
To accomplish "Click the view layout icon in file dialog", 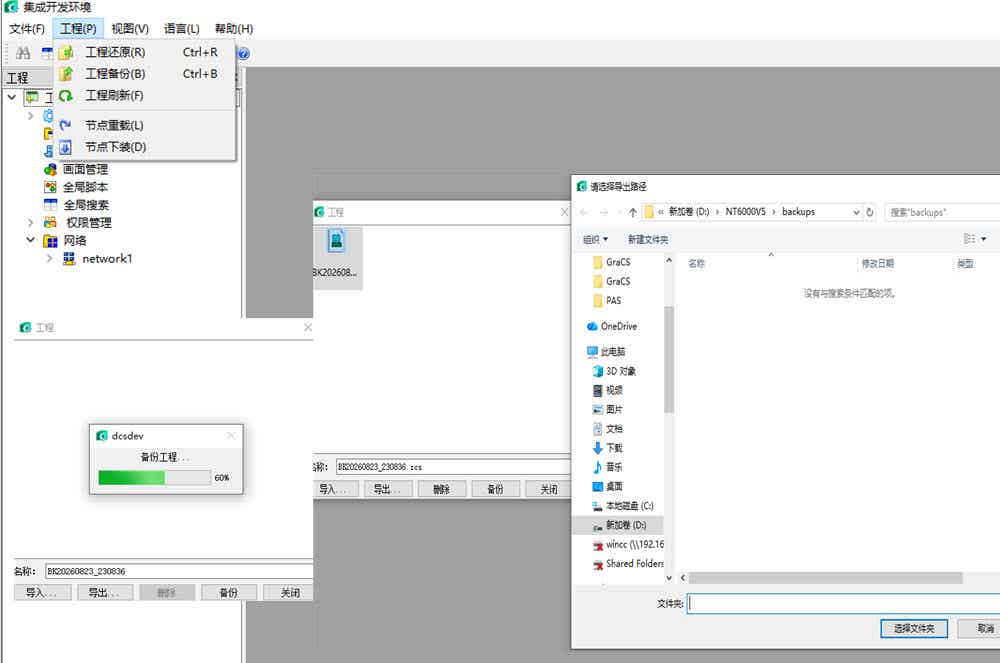I will [969, 238].
